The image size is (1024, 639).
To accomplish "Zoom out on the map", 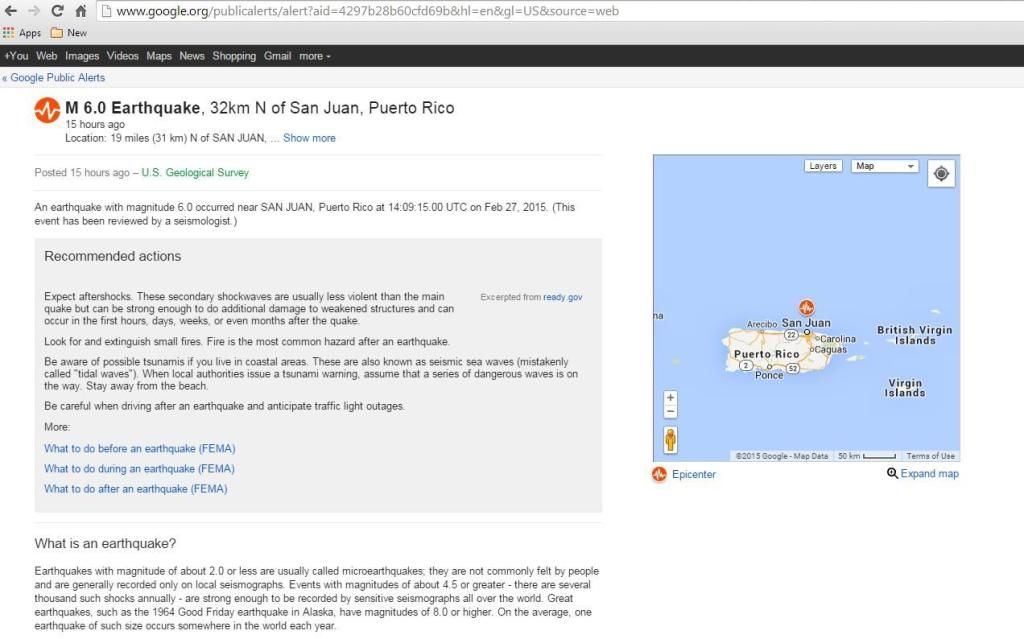I will tap(670, 412).
